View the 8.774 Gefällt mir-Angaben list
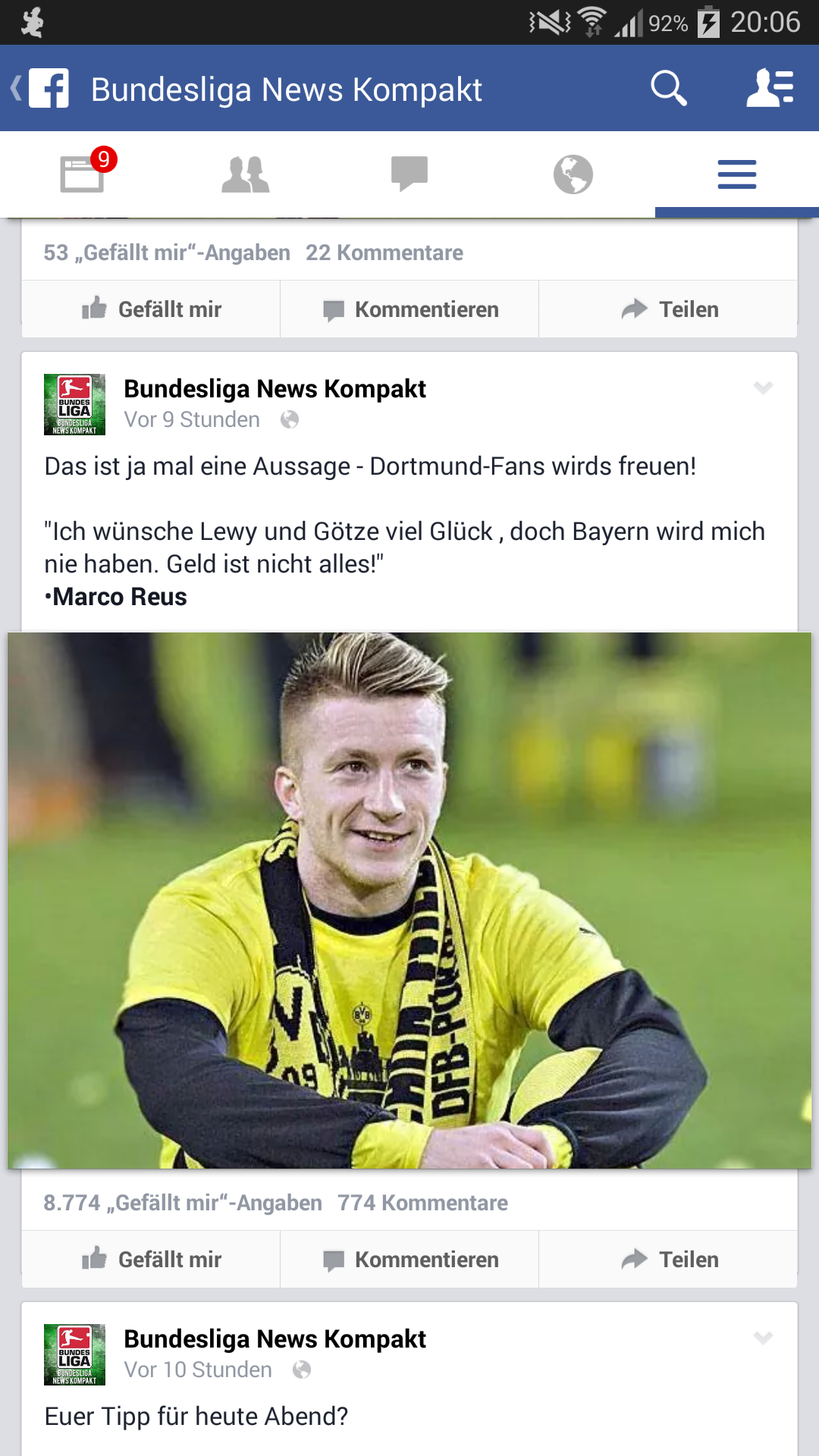819x1456 pixels. click(183, 1203)
